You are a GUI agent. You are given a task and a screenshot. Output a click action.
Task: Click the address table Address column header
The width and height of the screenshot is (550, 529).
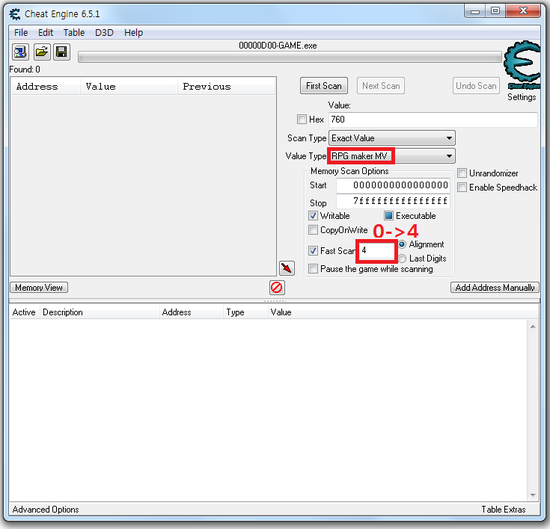pyautogui.click(x=191, y=312)
